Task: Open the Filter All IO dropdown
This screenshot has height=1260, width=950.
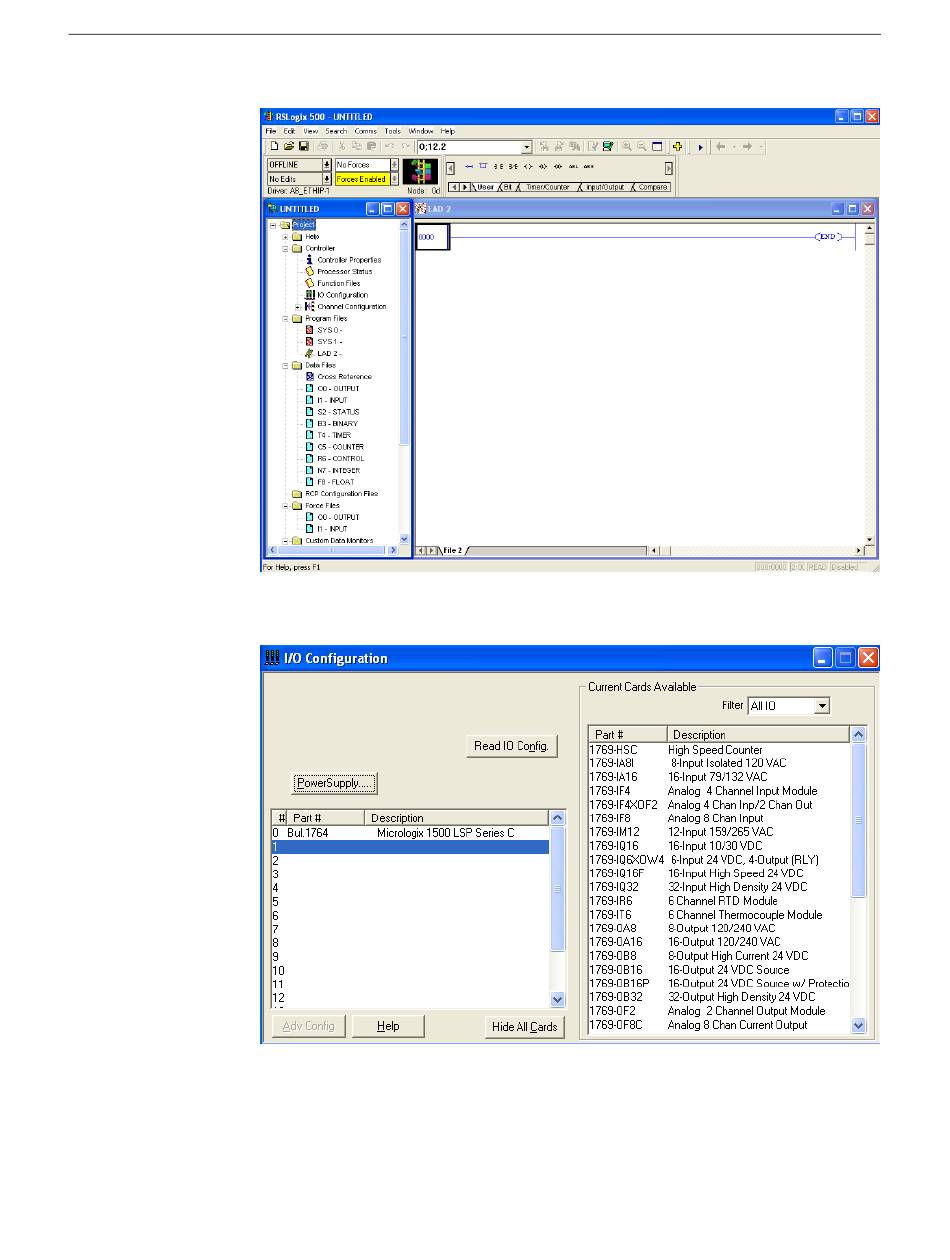Action: click(822, 706)
